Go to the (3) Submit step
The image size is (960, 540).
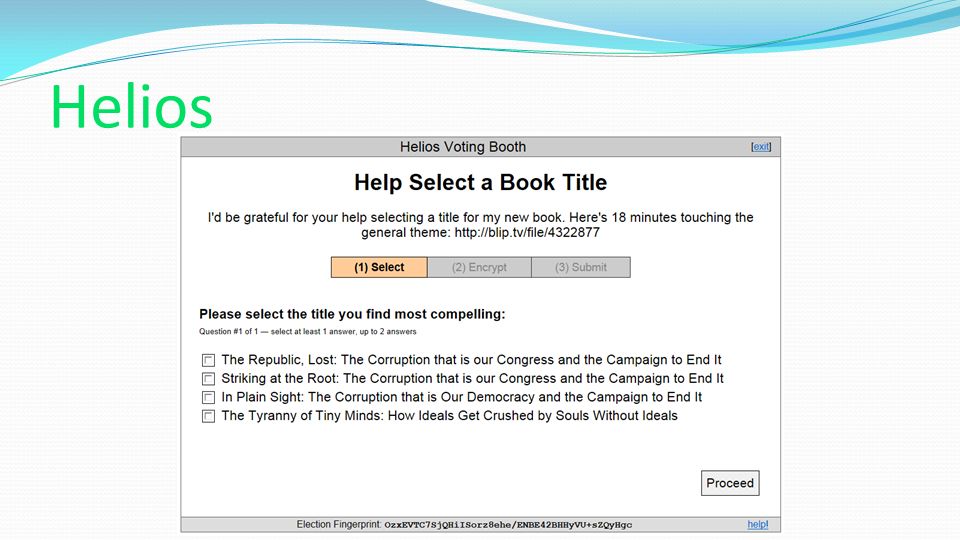coord(580,268)
